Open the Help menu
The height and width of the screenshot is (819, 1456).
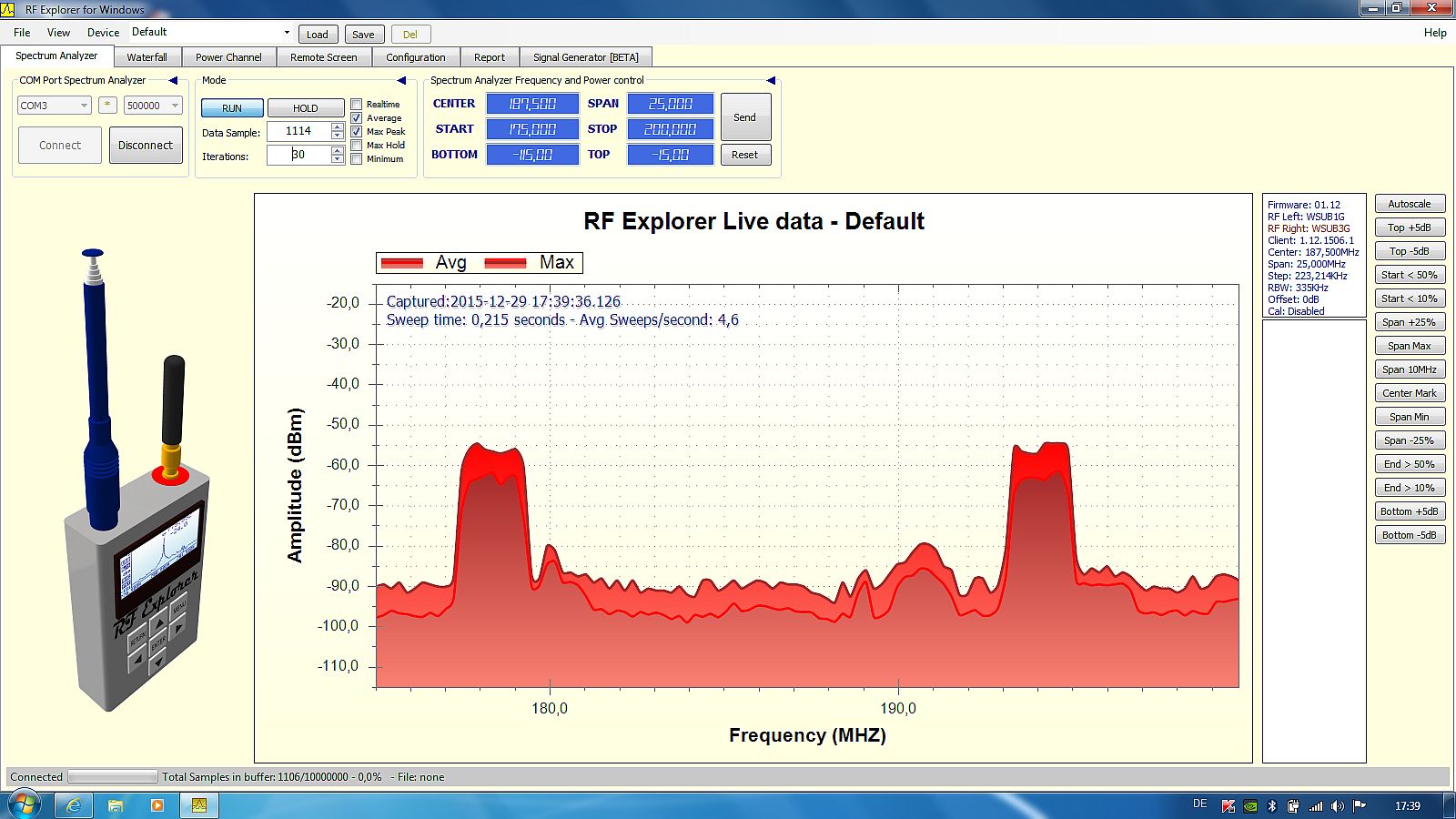click(1435, 33)
